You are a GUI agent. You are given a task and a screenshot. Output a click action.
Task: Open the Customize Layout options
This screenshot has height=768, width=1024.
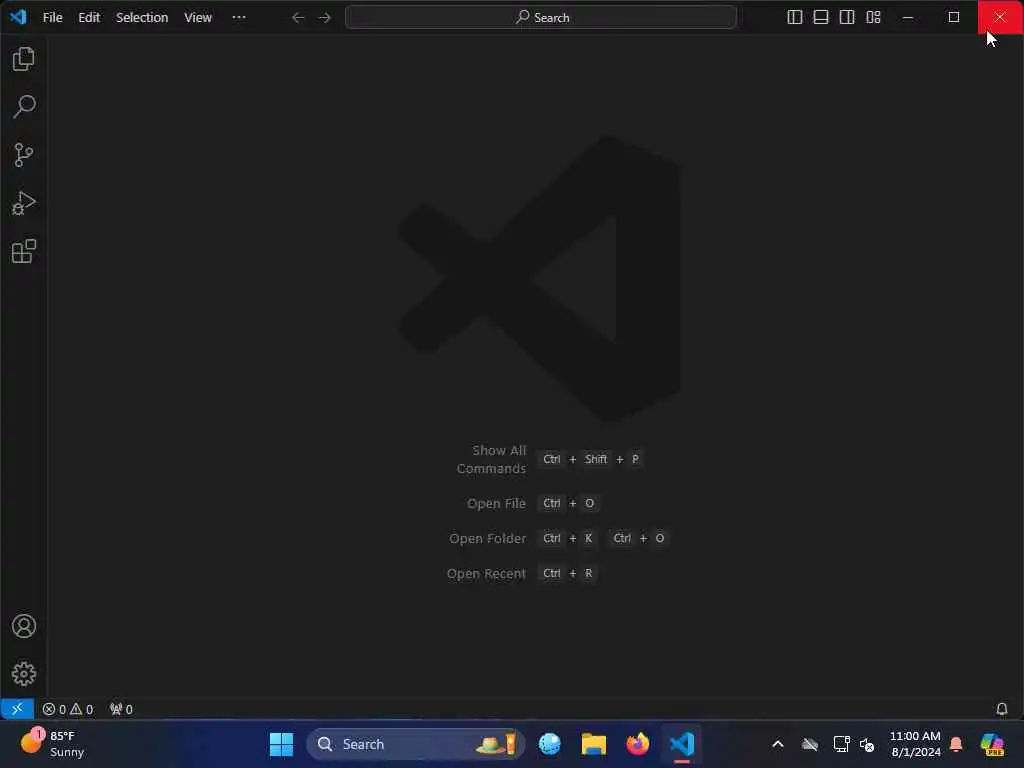(x=873, y=17)
